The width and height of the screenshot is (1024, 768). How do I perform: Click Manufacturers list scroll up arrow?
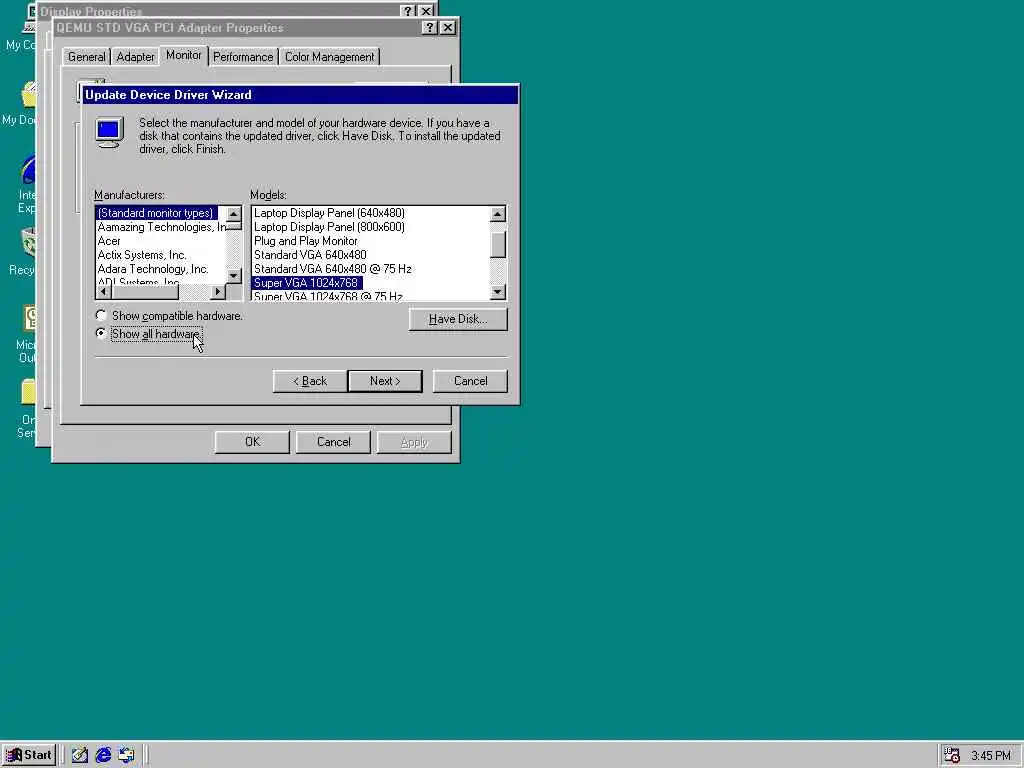point(234,214)
